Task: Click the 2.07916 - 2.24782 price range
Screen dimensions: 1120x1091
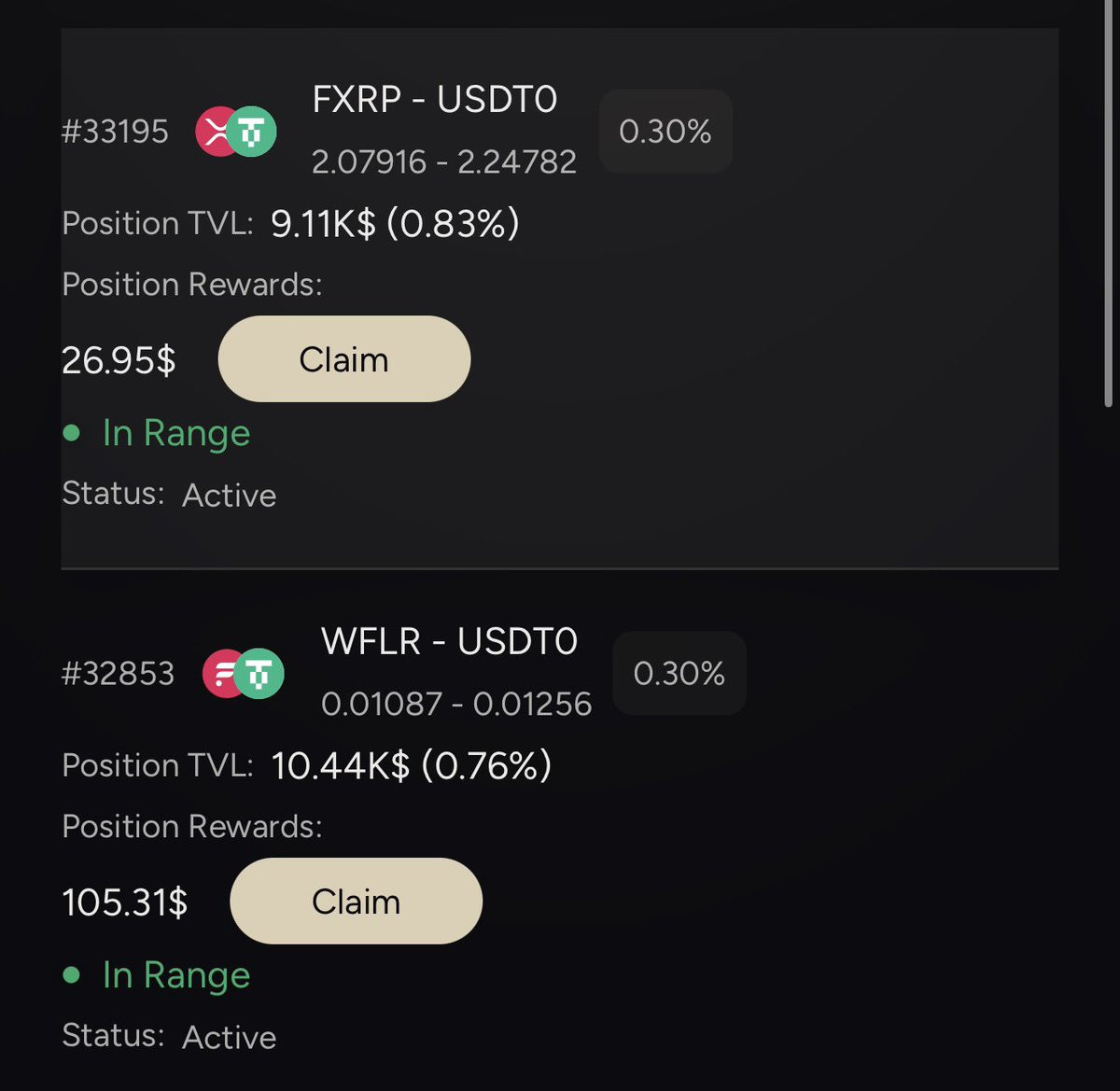Action: pyautogui.click(x=443, y=162)
